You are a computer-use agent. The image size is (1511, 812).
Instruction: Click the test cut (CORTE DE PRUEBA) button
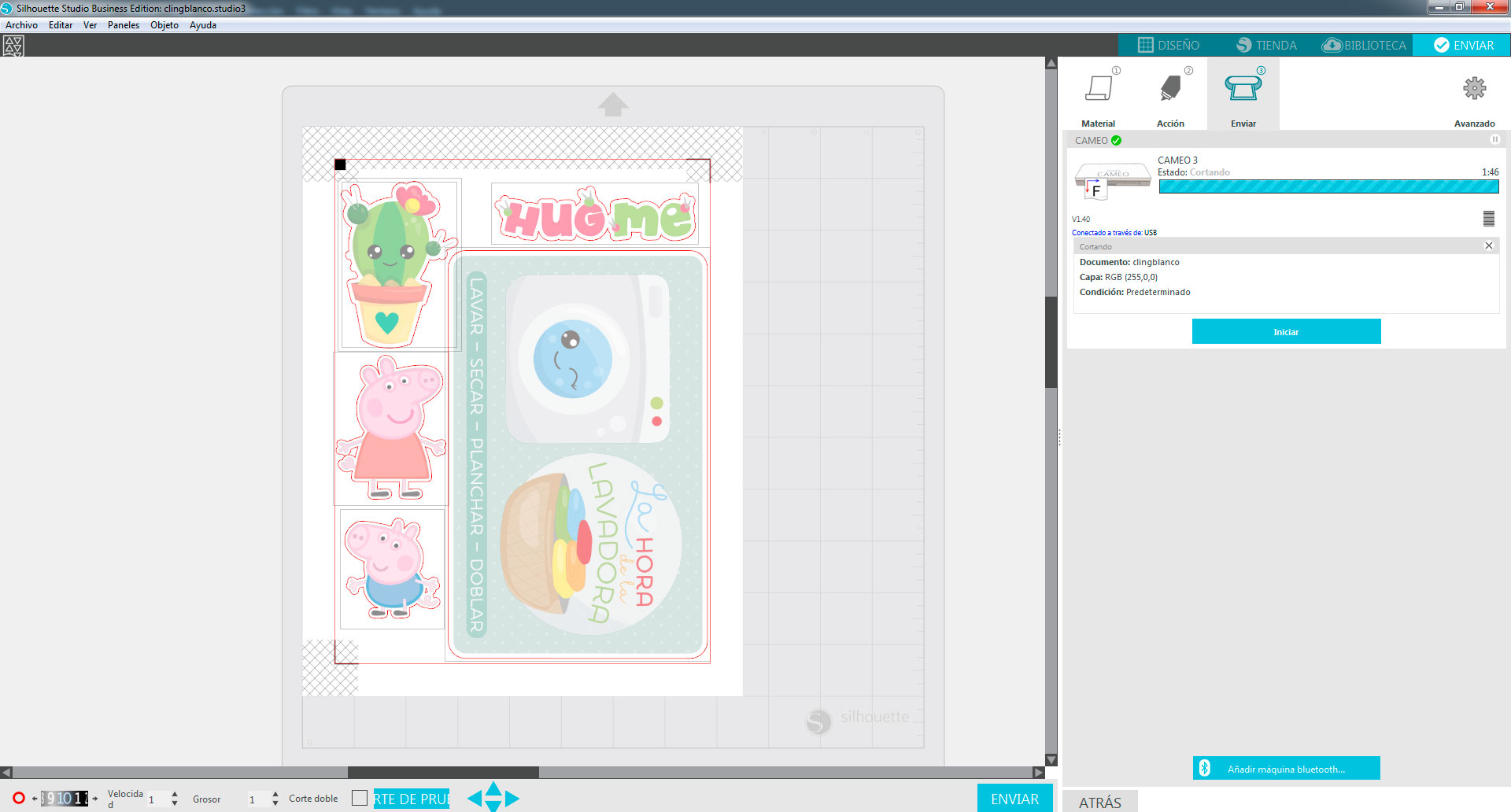(412, 799)
